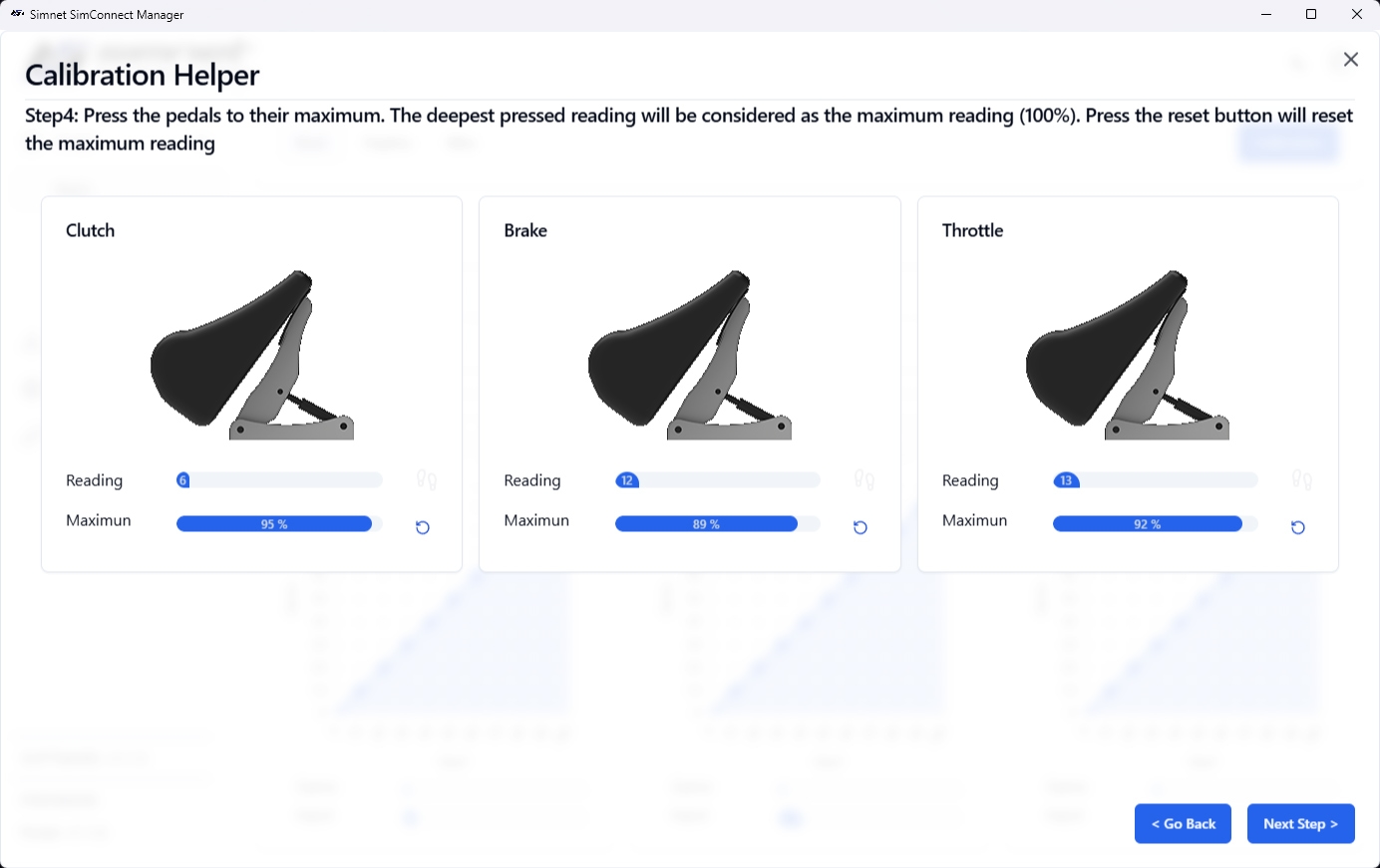Screen dimensions: 1380x868
Task: Click the Clutch Reading bar showing 6
Action: tap(279, 480)
